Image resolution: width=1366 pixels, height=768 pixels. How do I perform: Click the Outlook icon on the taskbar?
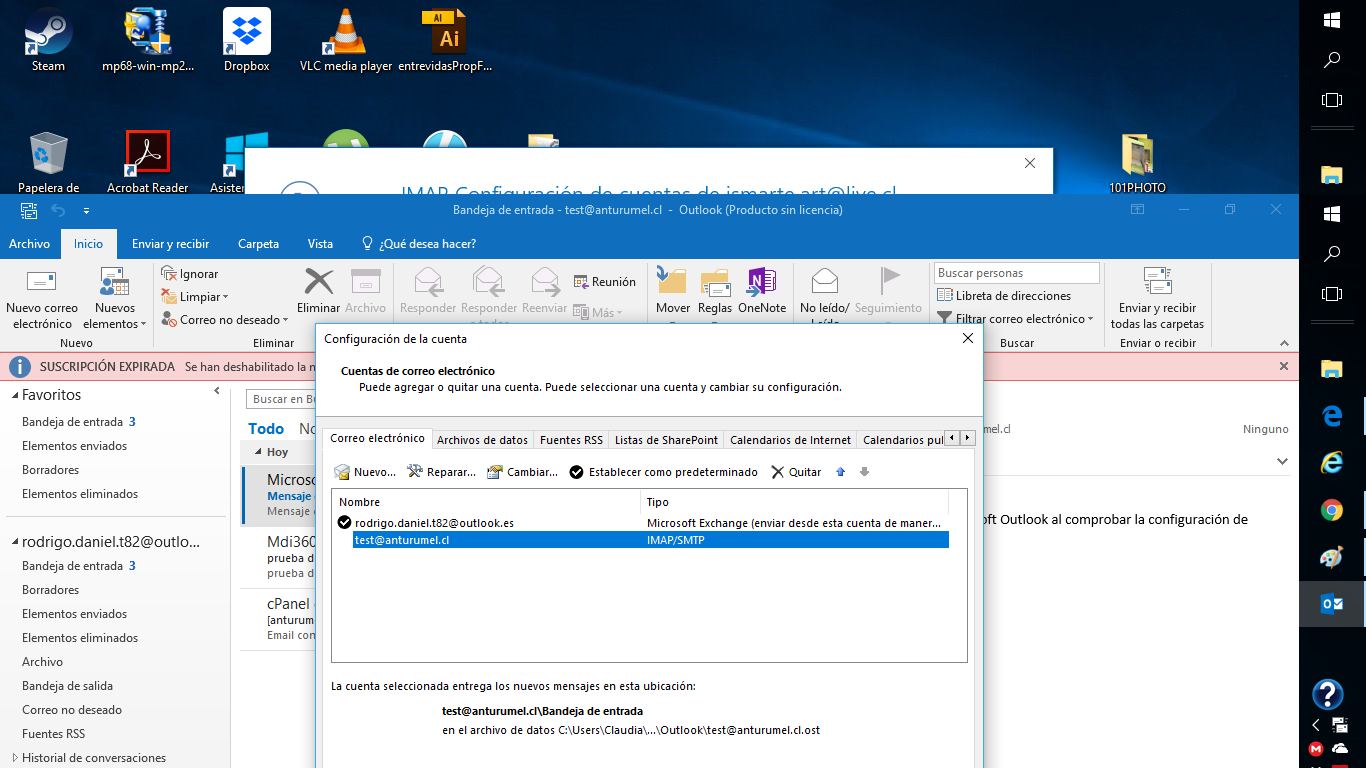1332,604
